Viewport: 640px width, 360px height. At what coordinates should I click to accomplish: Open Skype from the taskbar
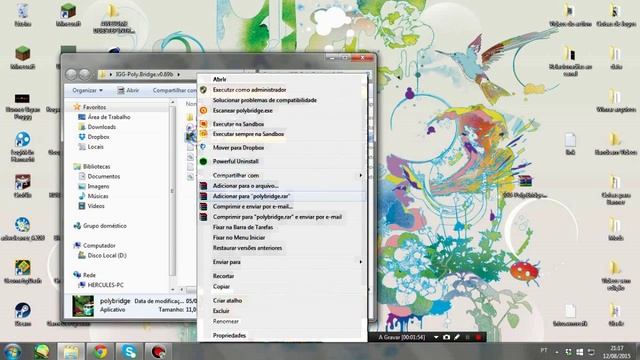pos(129,351)
